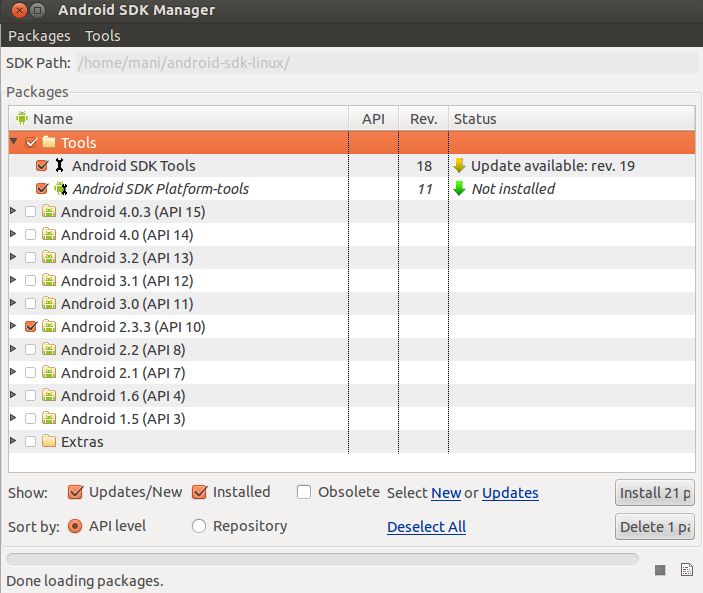703x593 pixels.
Task: Close the Android SDK Manager window
Action: pos(19,10)
